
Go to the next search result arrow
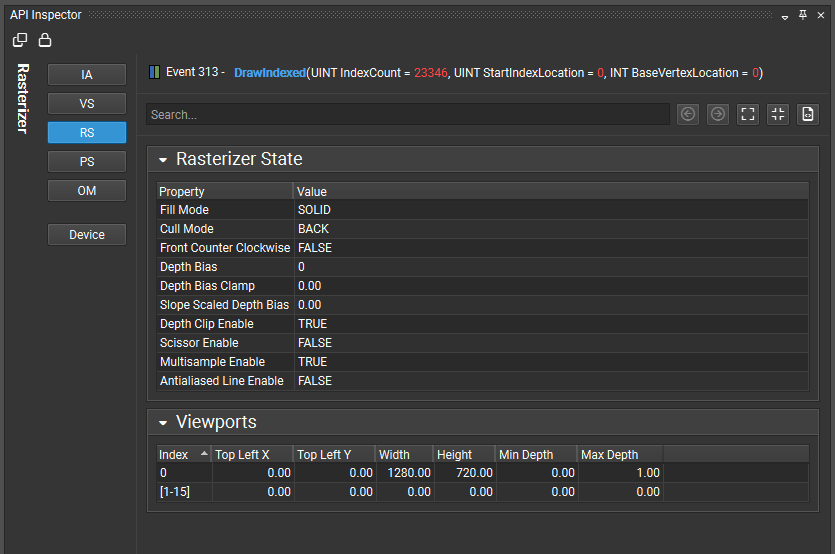(718, 114)
